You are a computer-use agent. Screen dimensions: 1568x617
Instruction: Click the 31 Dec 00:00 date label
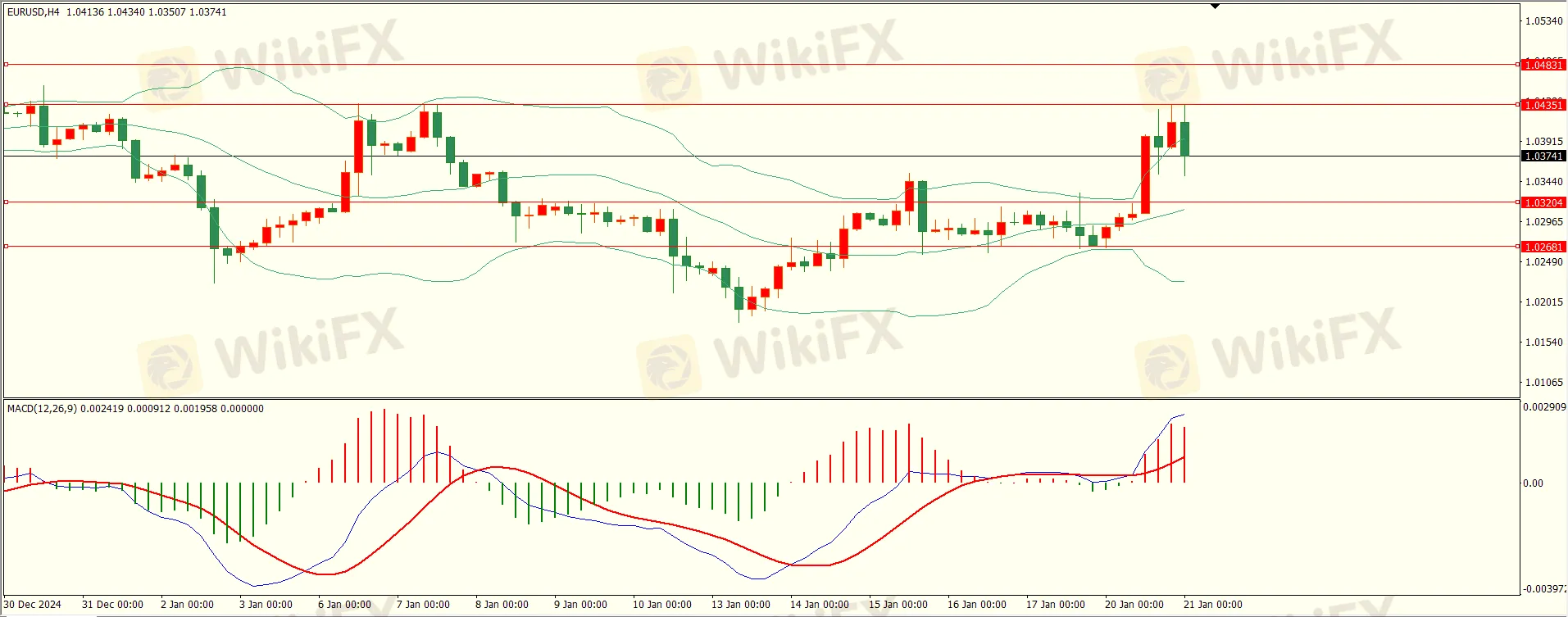112,605
